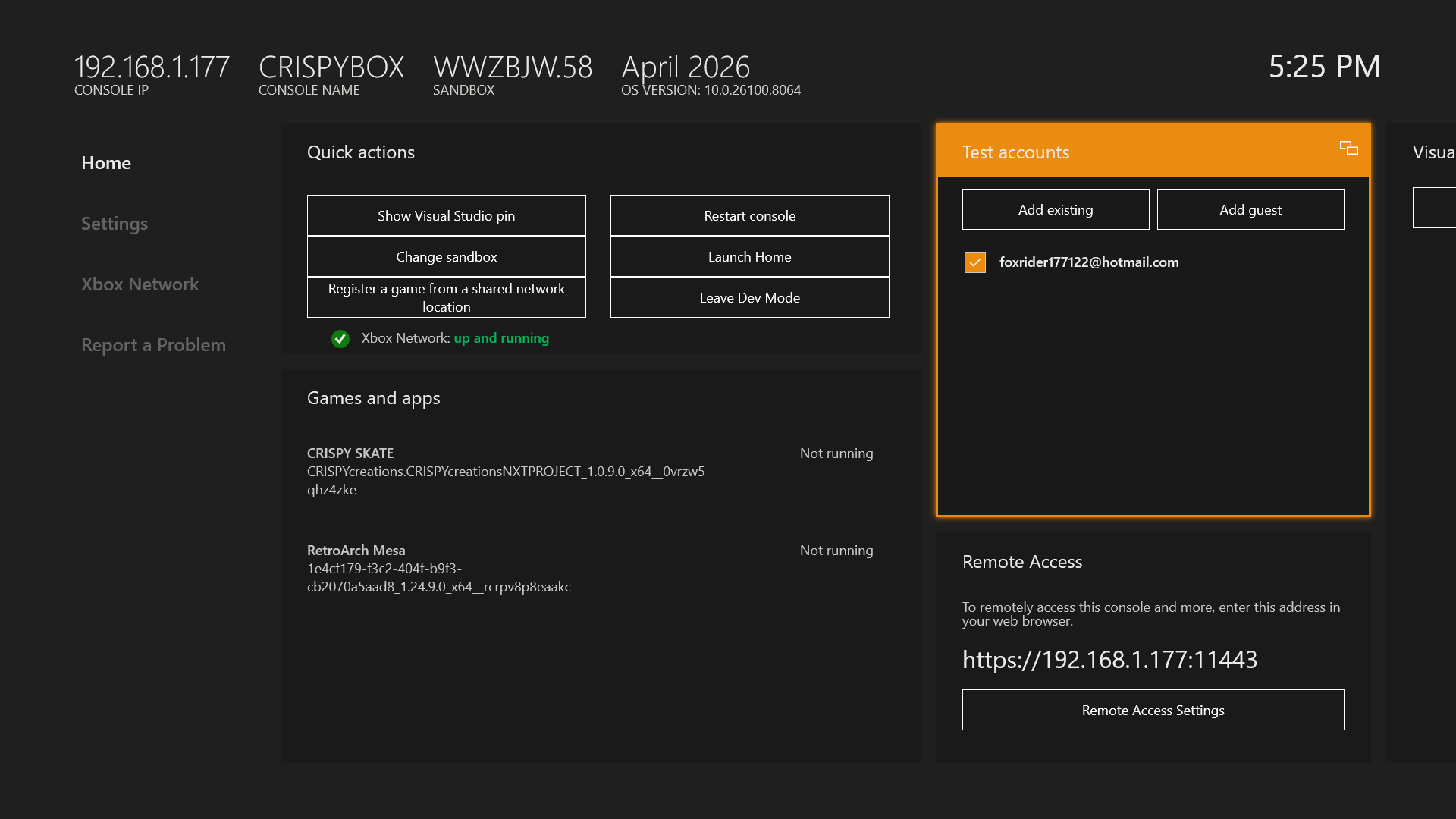
Task: Click the Games and apps heading
Action: [374, 398]
